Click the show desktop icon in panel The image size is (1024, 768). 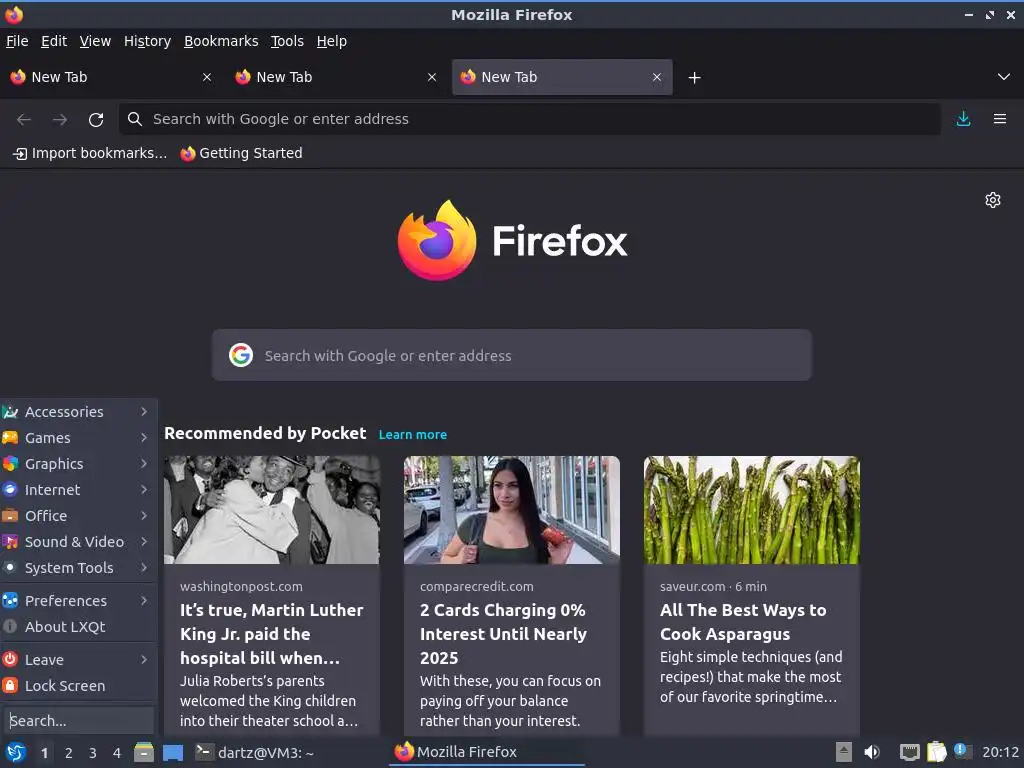[173, 752]
